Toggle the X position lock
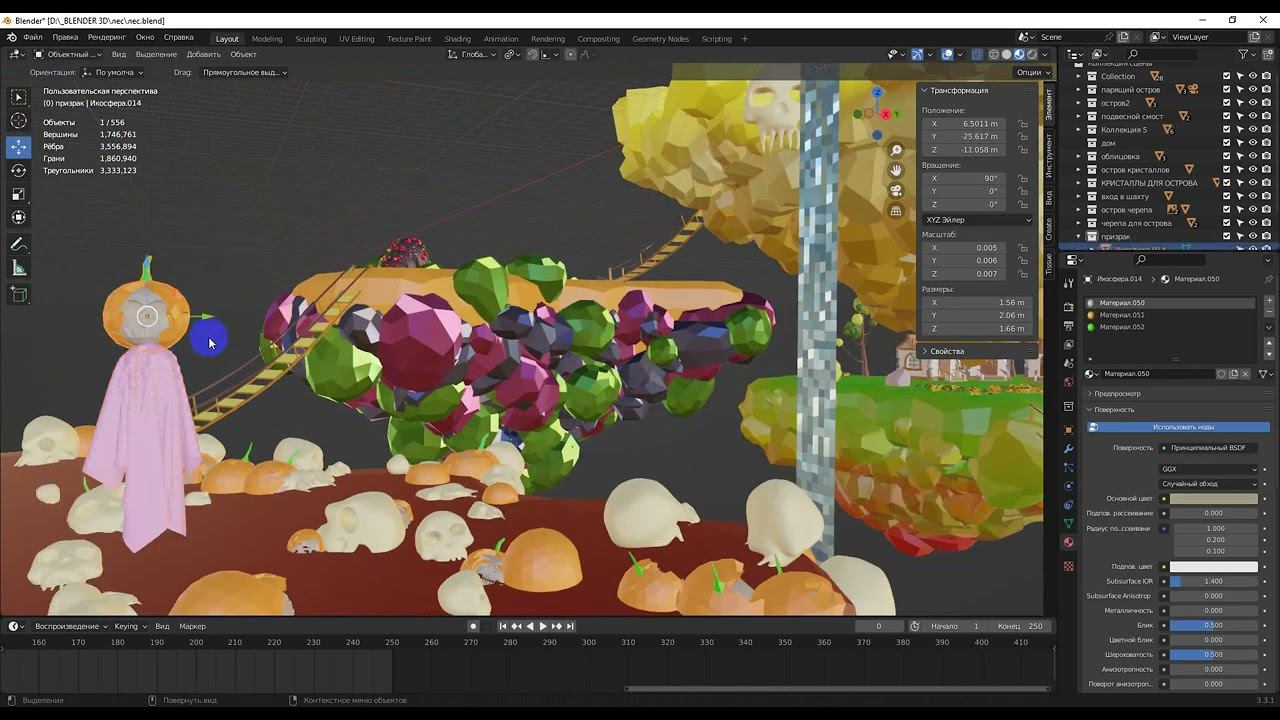The height and width of the screenshot is (720, 1280). pos(1023,124)
